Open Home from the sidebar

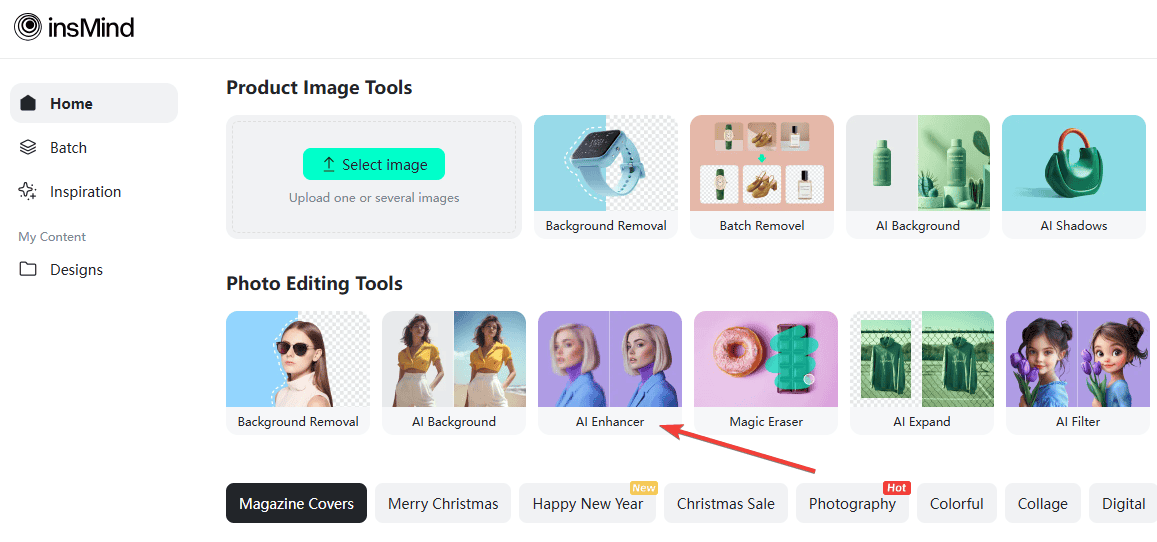pyautogui.click(x=94, y=103)
